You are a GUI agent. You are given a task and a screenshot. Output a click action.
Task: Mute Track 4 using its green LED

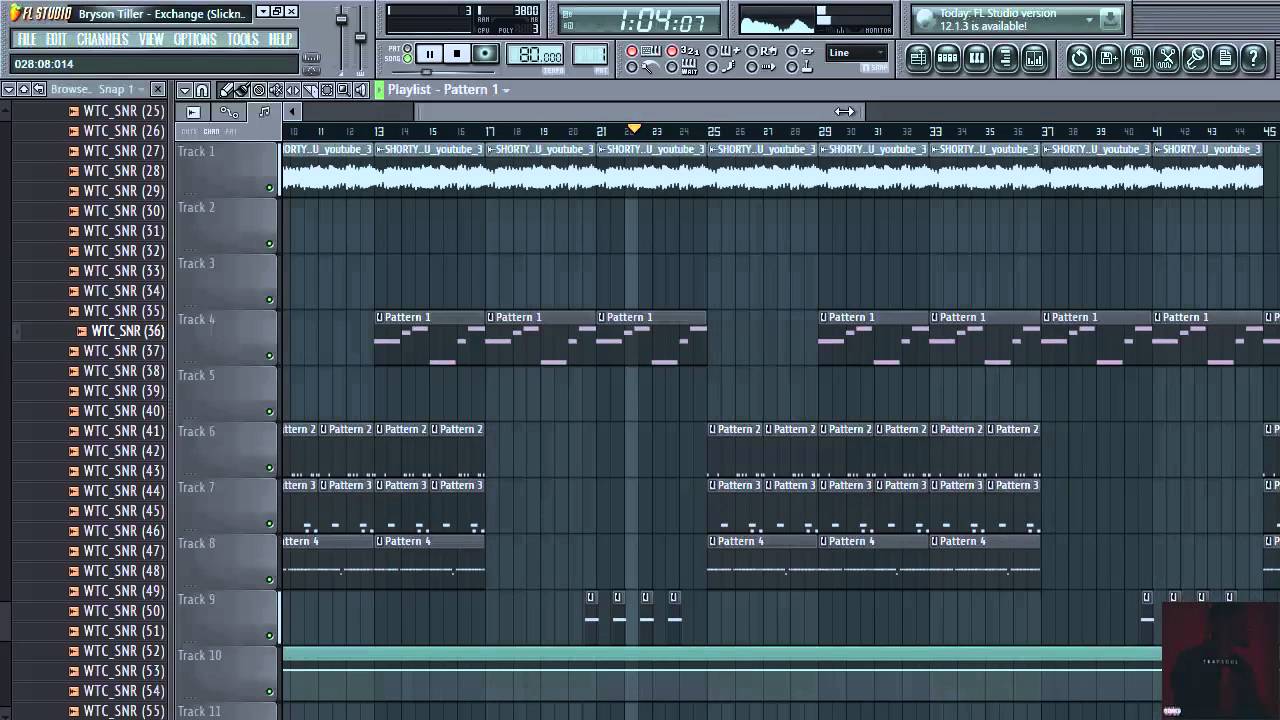[269, 356]
